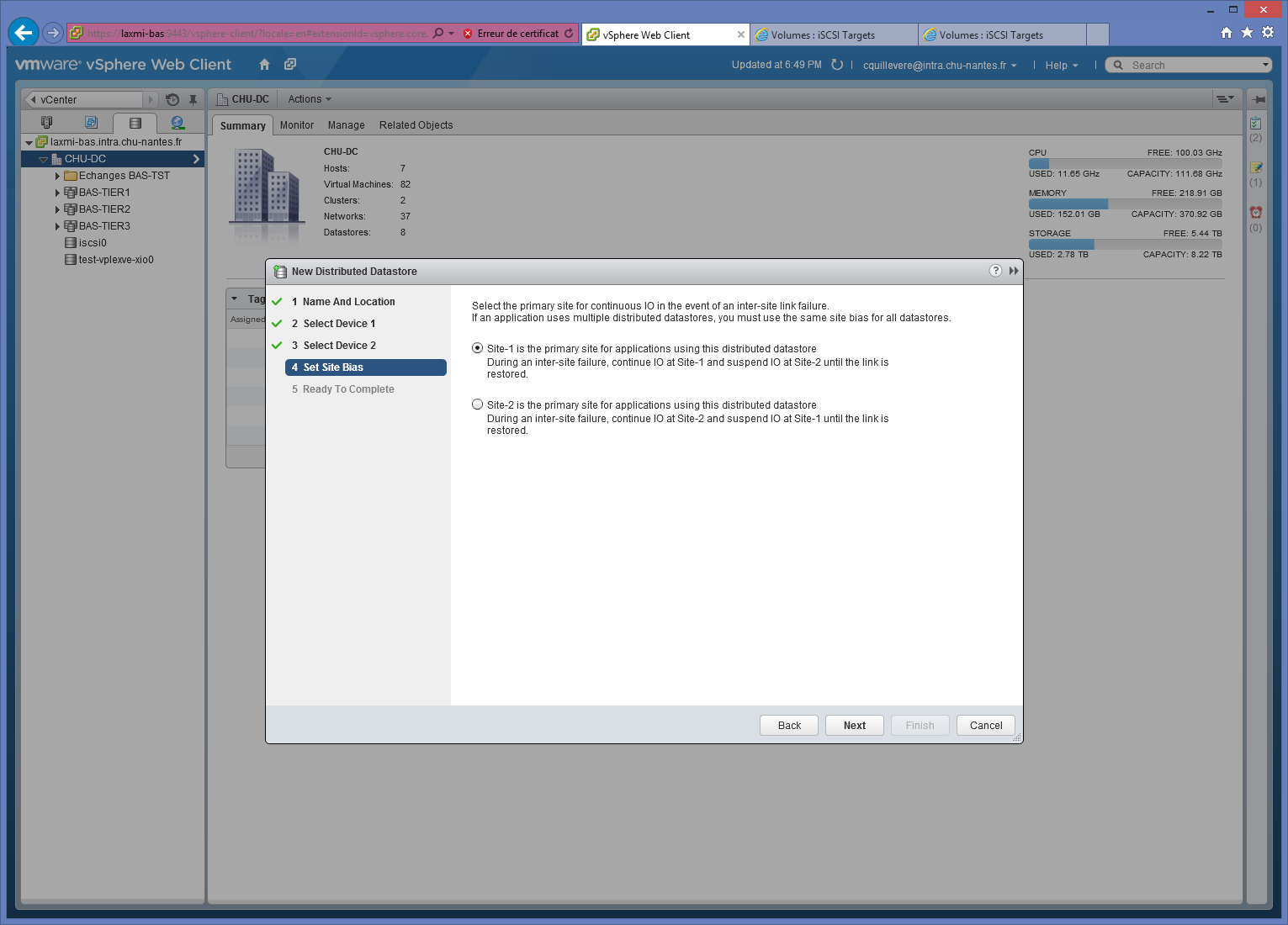Open Alarms panel with clock icon
The height and width of the screenshot is (925, 1288).
click(1255, 213)
